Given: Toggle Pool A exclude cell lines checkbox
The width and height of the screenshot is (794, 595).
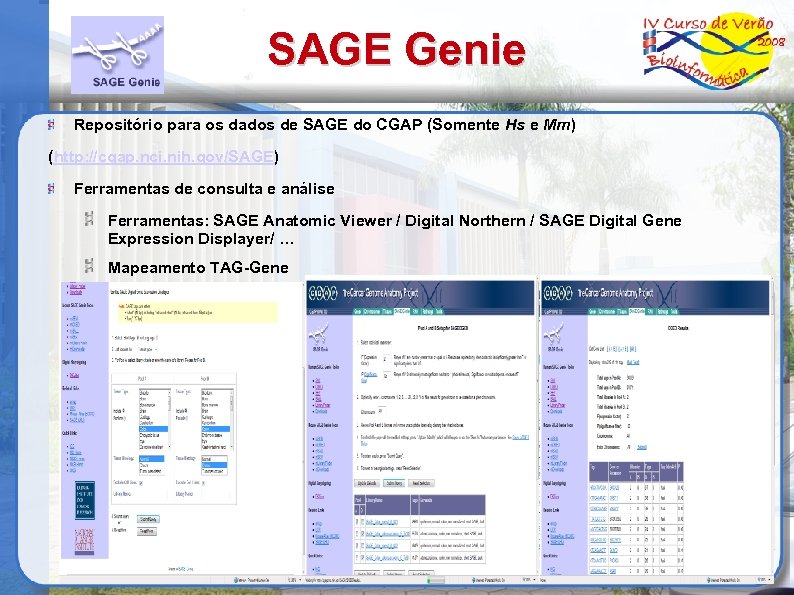Looking at the screenshot, I should click(141, 483).
